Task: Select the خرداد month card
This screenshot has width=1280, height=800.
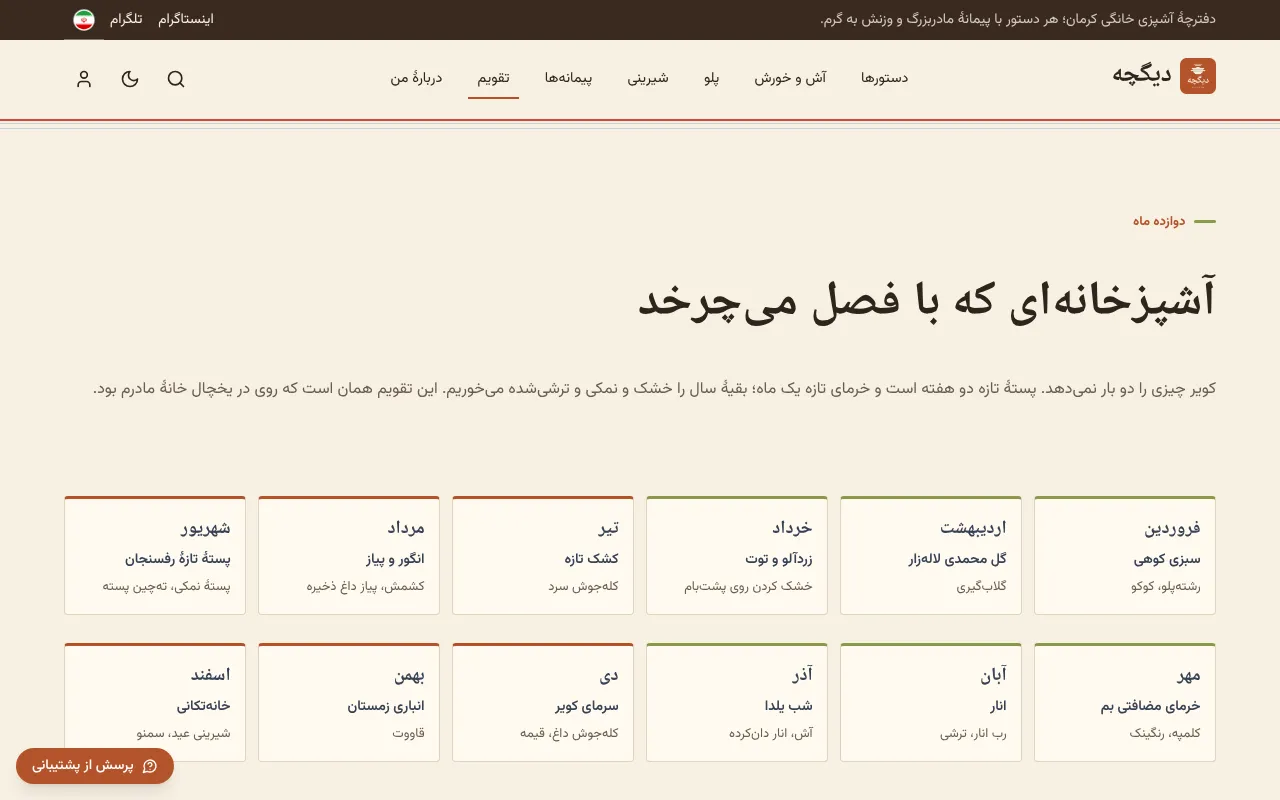Action: (x=737, y=555)
